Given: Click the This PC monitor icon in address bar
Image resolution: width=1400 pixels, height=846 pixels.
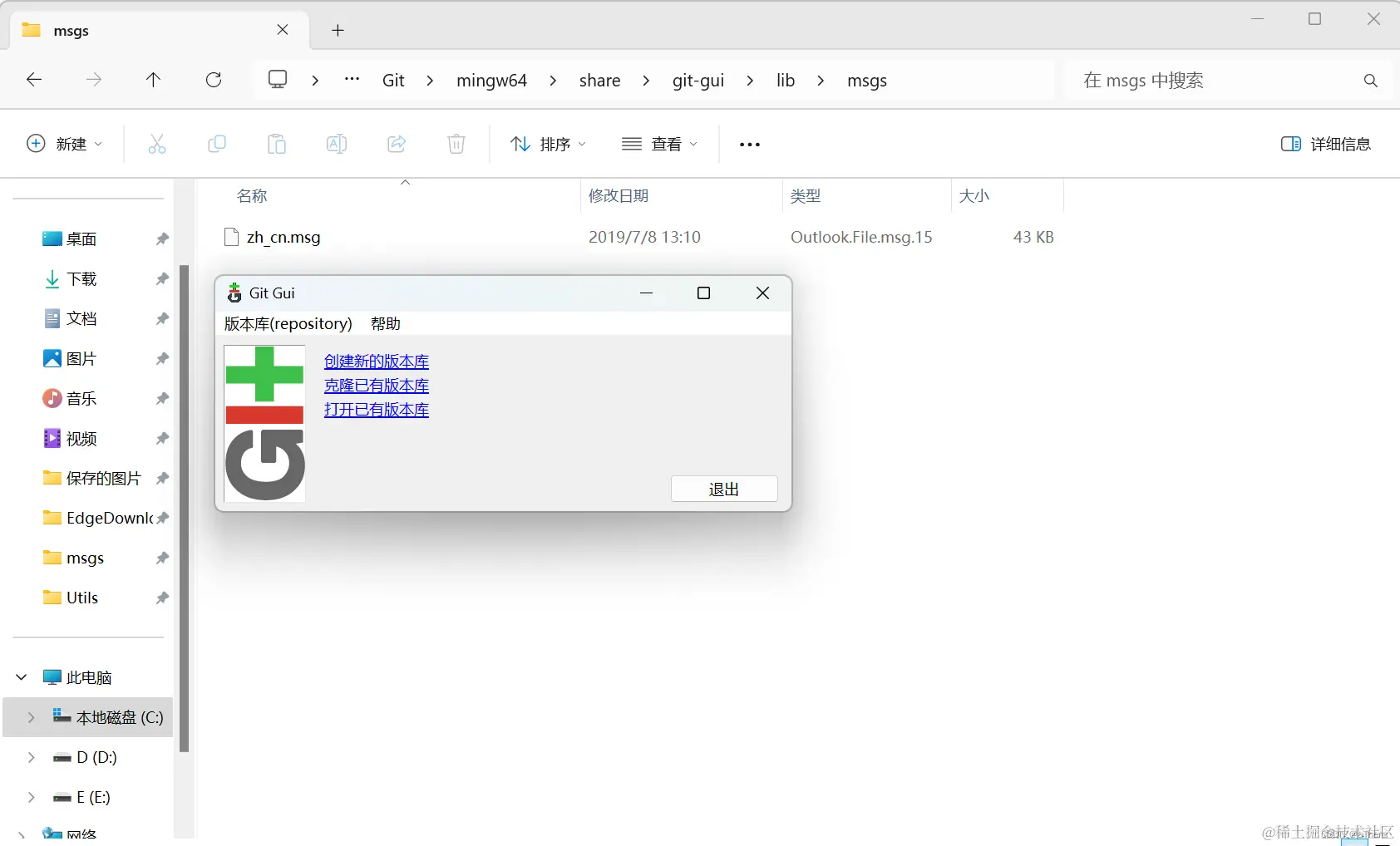Looking at the screenshot, I should click(x=278, y=80).
